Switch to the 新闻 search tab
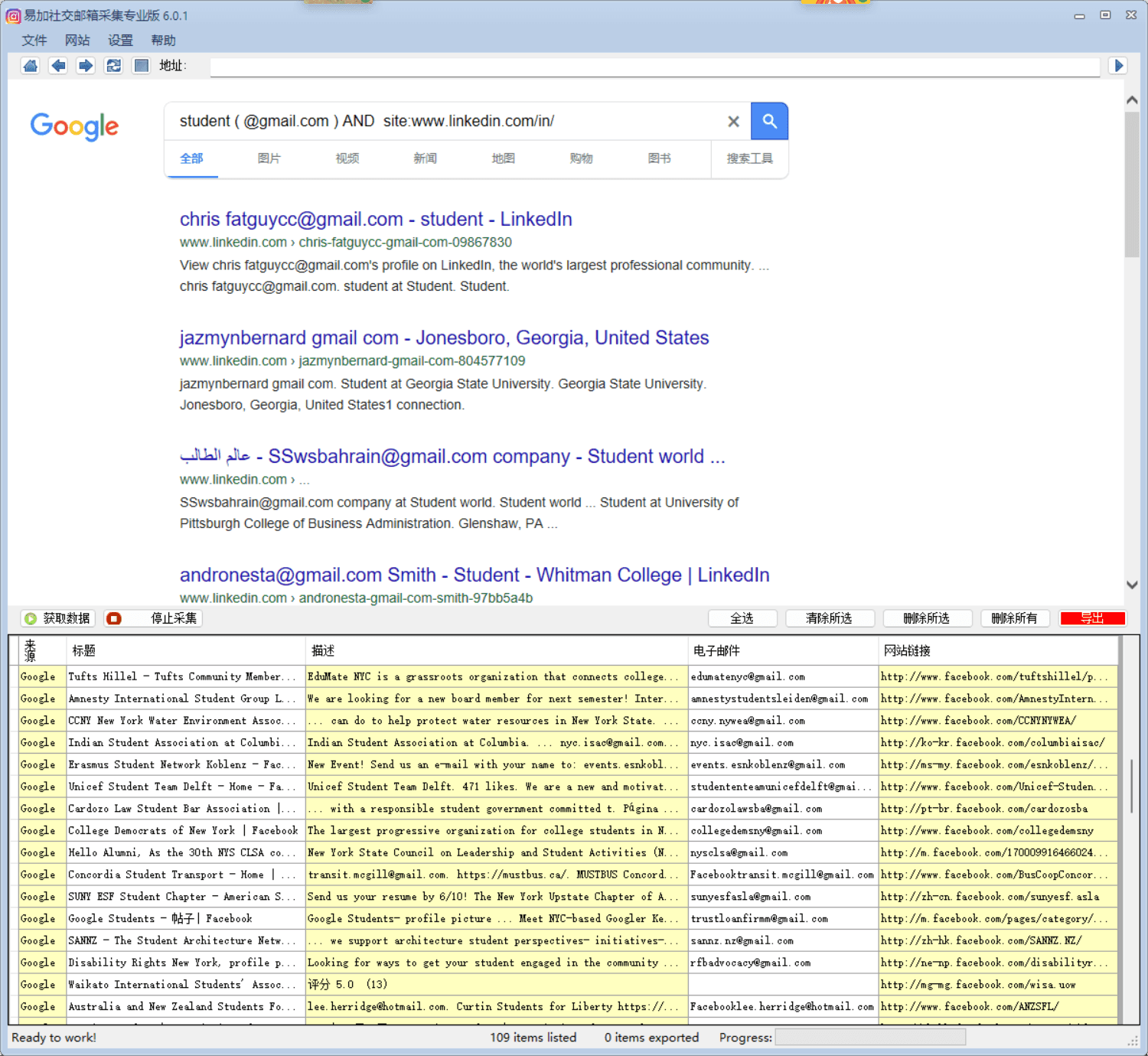The width and height of the screenshot is (1148, 1056). click(426, 158)
